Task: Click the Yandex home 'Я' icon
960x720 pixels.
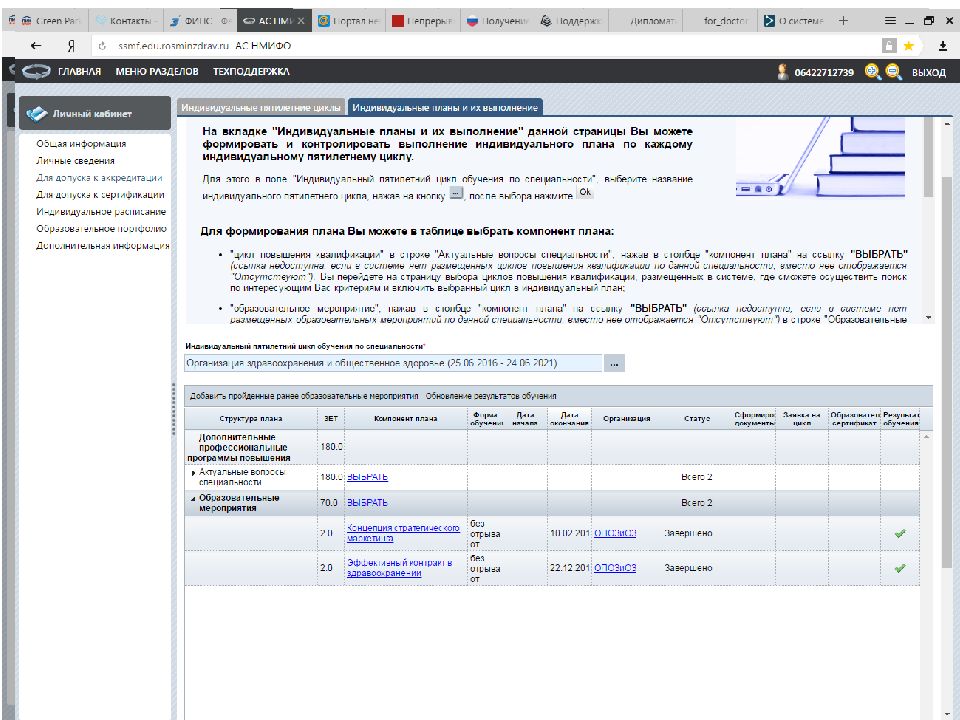Action: click(72, 46)
